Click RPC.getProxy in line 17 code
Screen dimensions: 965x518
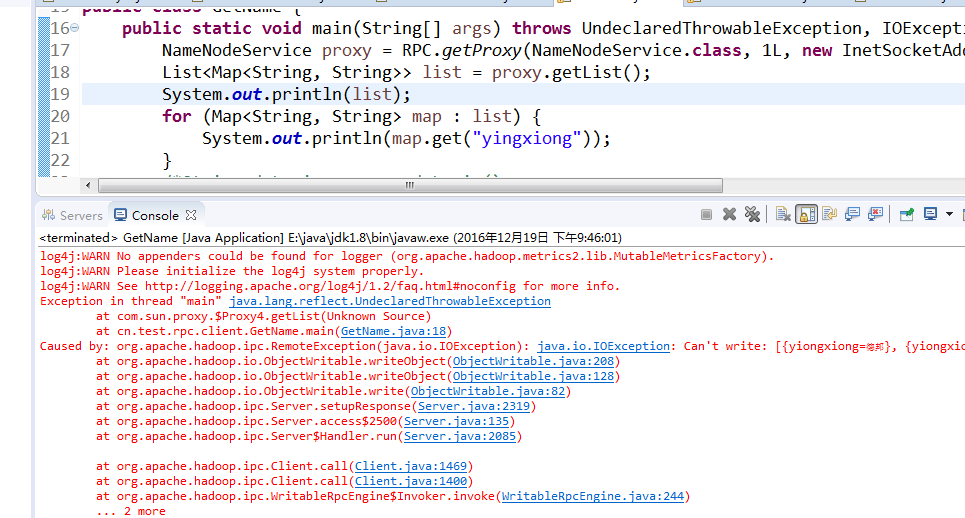462,50
